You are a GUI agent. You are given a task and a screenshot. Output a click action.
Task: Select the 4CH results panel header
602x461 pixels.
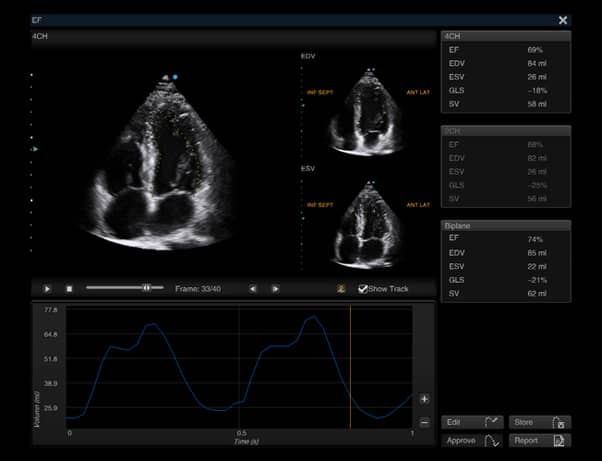click(506, 36)
